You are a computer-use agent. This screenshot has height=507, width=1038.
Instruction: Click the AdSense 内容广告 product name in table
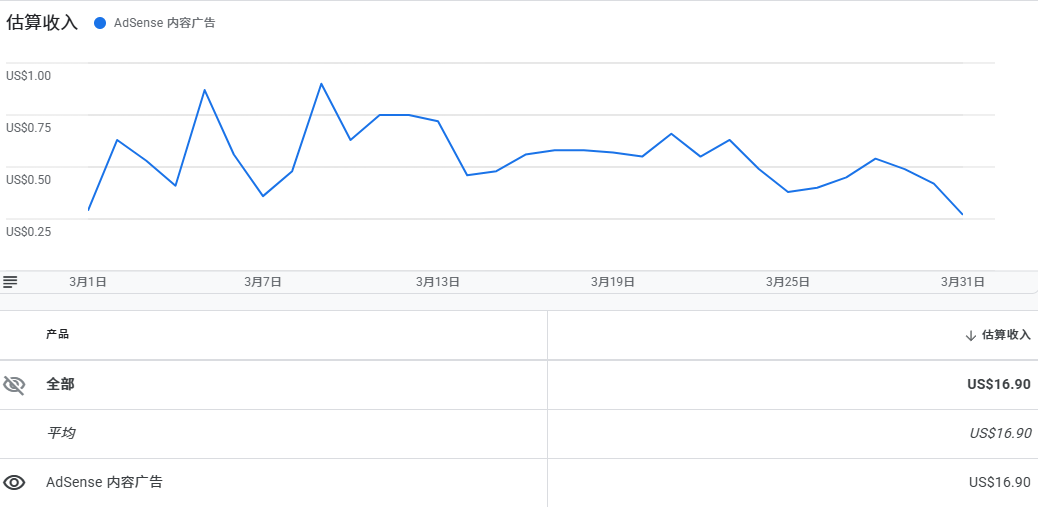(x=104, y=482)
